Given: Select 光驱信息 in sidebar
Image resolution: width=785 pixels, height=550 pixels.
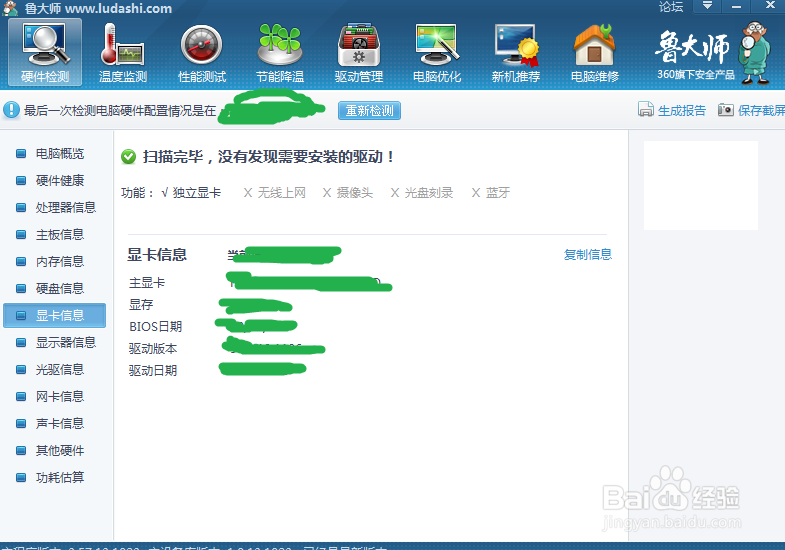Looking at the screenshot, I should [x=60, y=370].
